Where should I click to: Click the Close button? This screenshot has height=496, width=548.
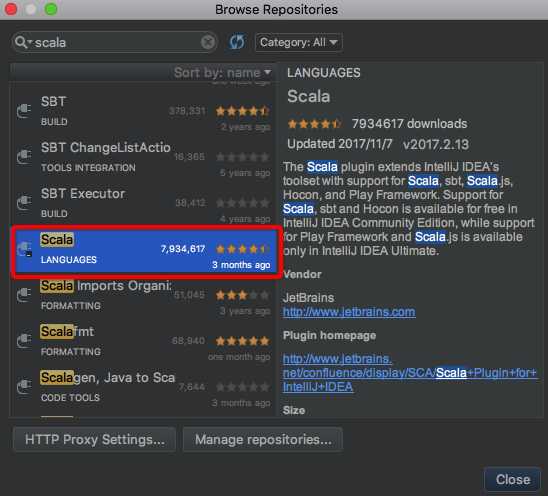513,480
